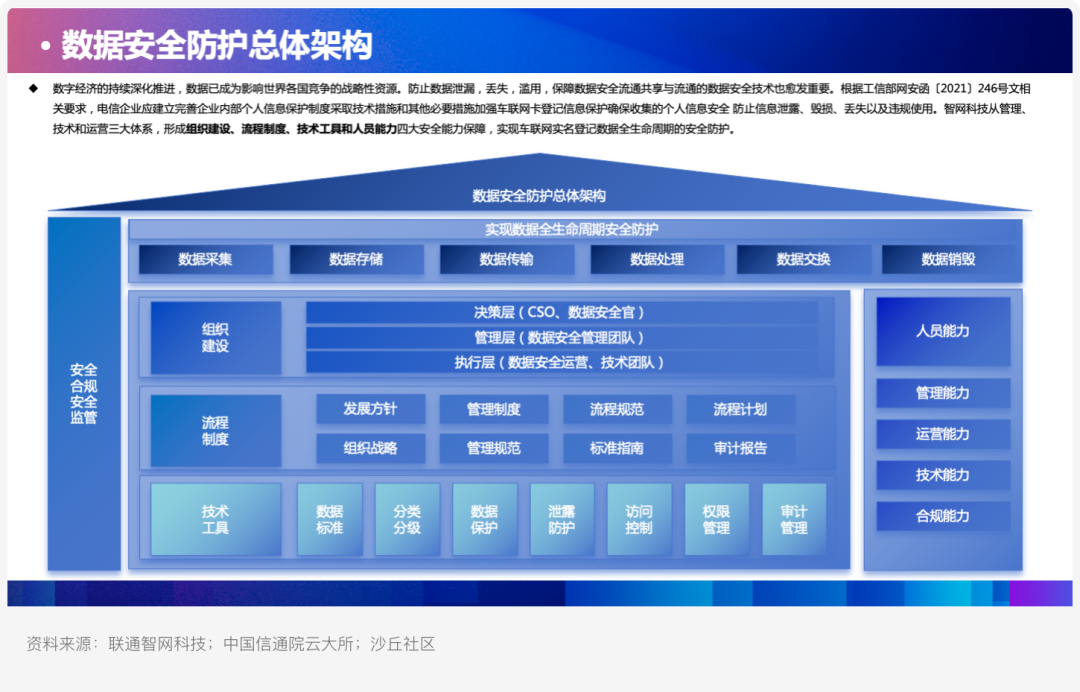Select the 数据存储 block
The height and width of the screenshot is (692, 1080).
(356, 260)
